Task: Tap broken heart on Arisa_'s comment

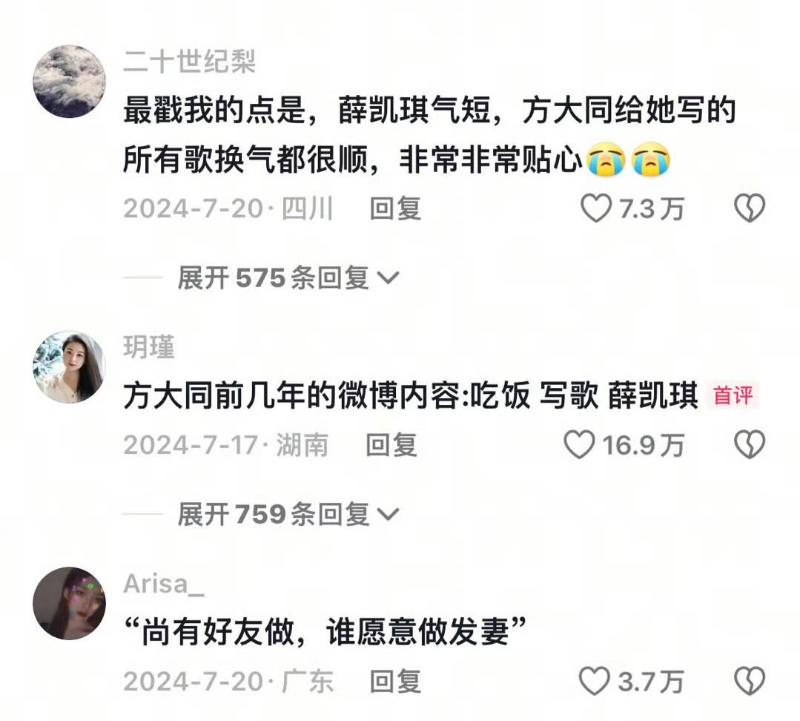Action: pos(749,681)
